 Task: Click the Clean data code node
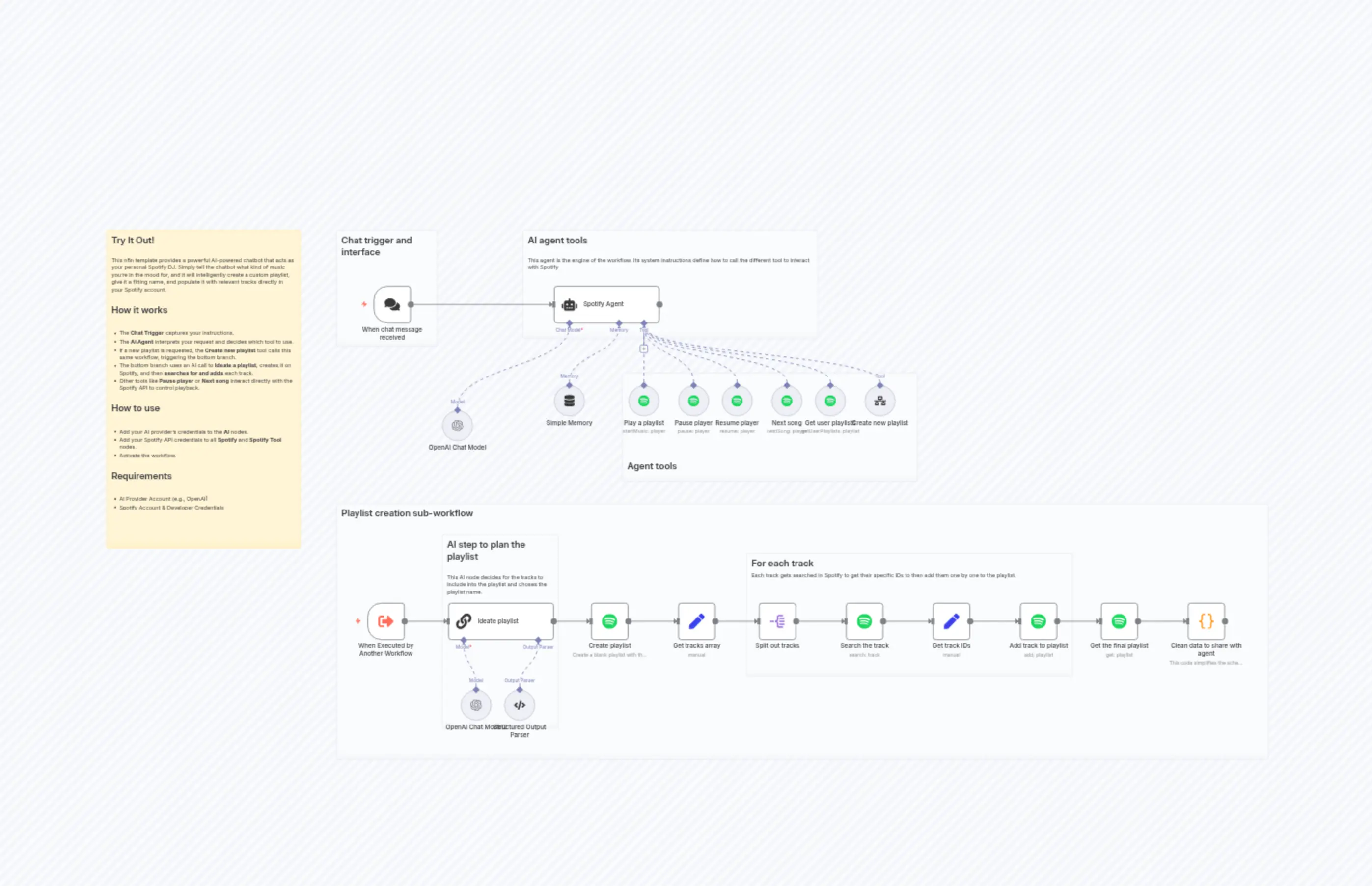click(x=1206, y=621)
